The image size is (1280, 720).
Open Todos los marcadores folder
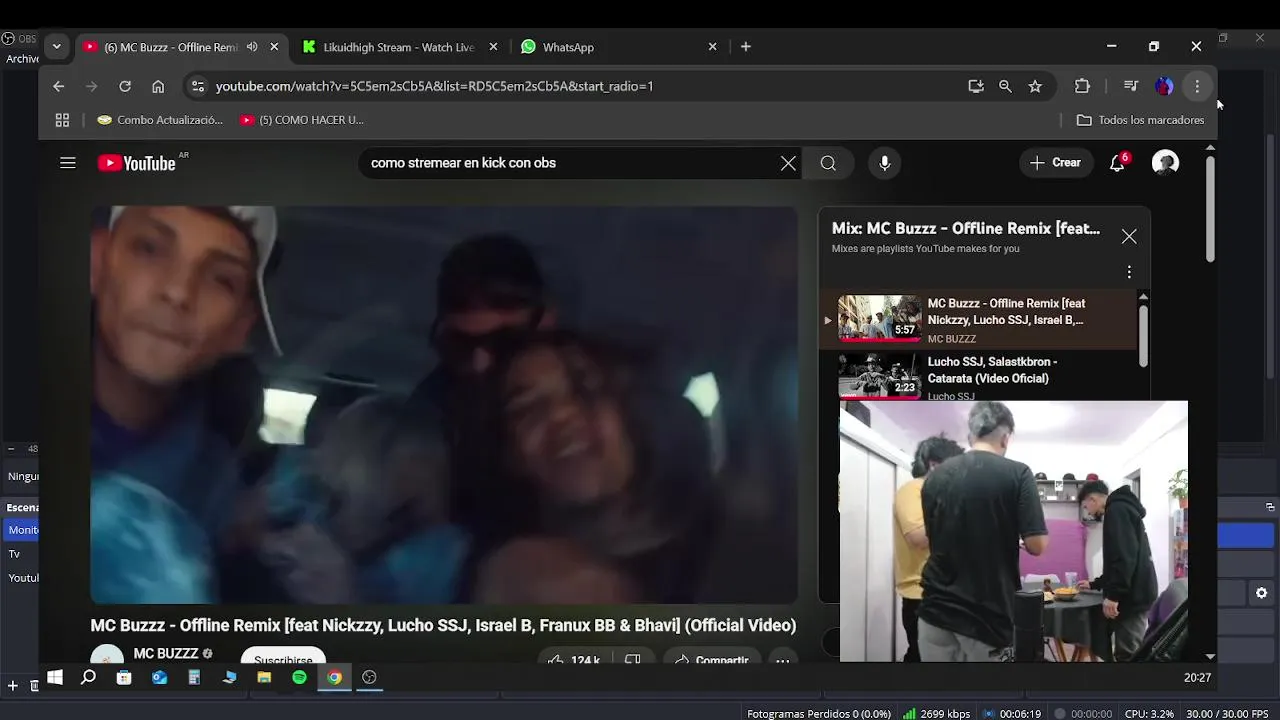(x=1140, y=120)
